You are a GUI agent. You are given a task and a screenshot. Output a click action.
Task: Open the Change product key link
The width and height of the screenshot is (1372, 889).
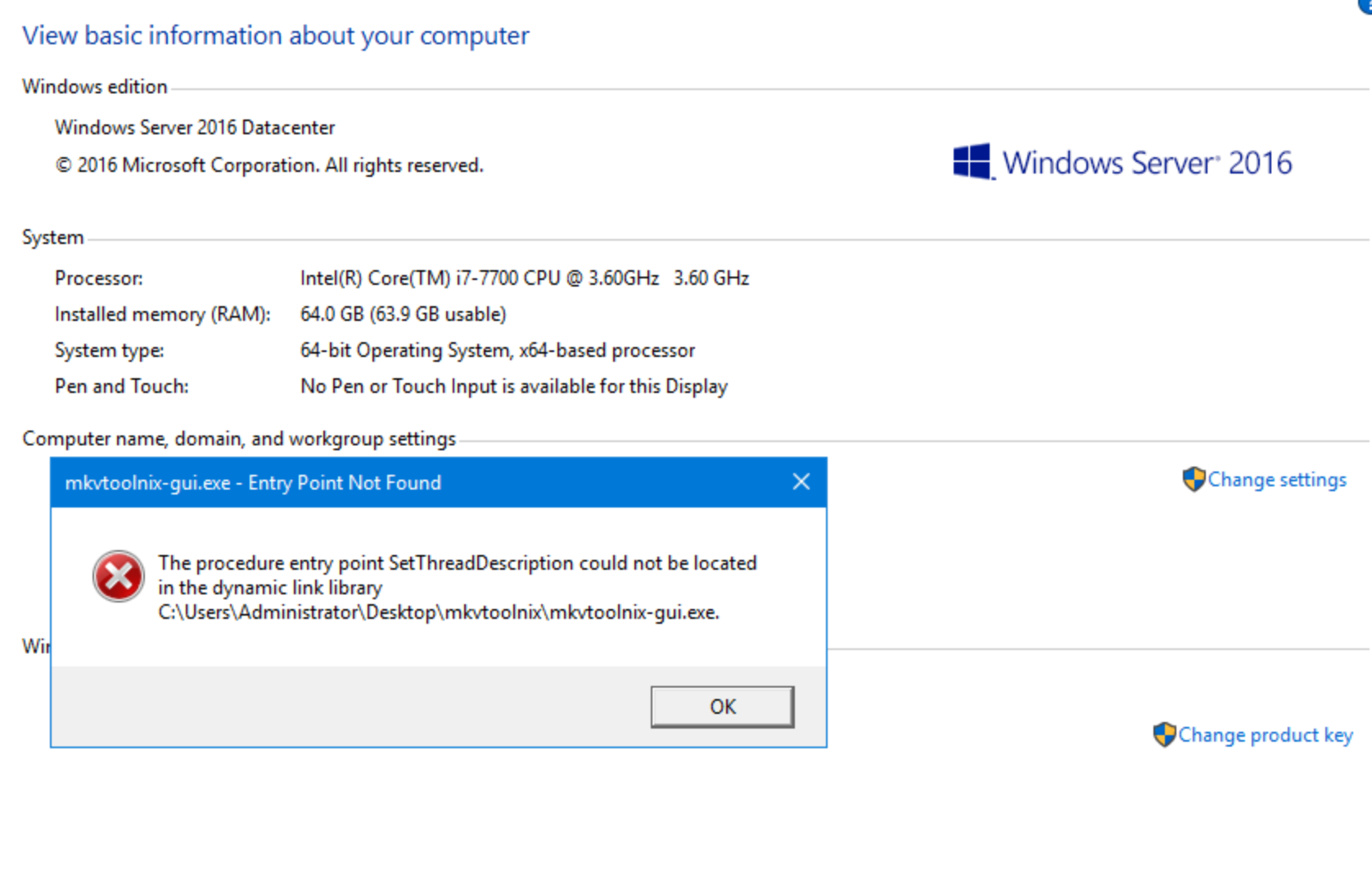coord(1265,735)
